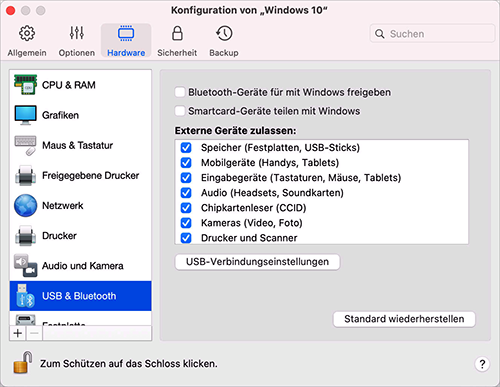The width and height of the screenshot is (500, 387).
Task: Open the Sicherheit lock tab
Action: point(177,41)
